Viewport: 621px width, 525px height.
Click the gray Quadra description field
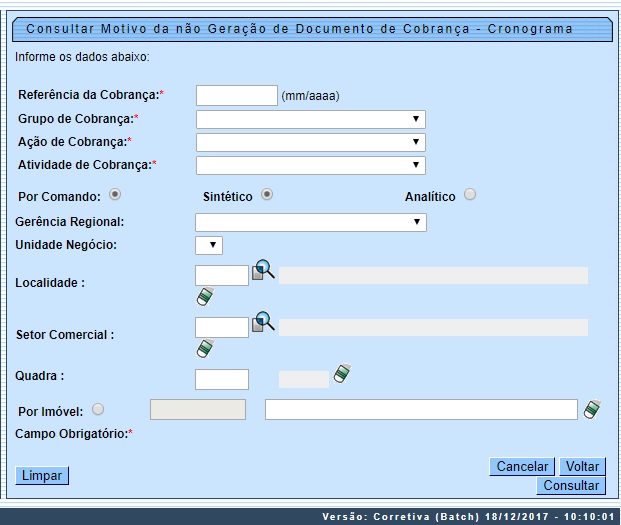click(x=304, y=379)
